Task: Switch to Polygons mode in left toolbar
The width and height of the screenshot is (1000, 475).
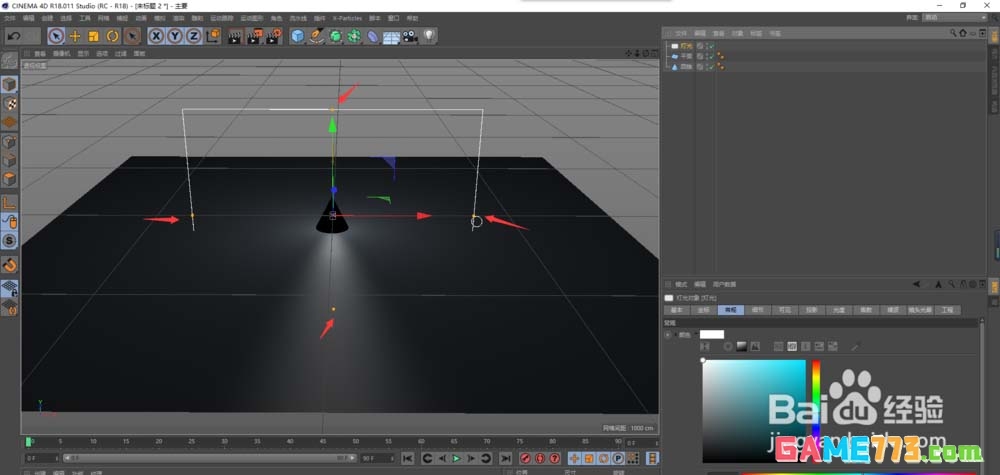Action: click(x=9, y=180)
